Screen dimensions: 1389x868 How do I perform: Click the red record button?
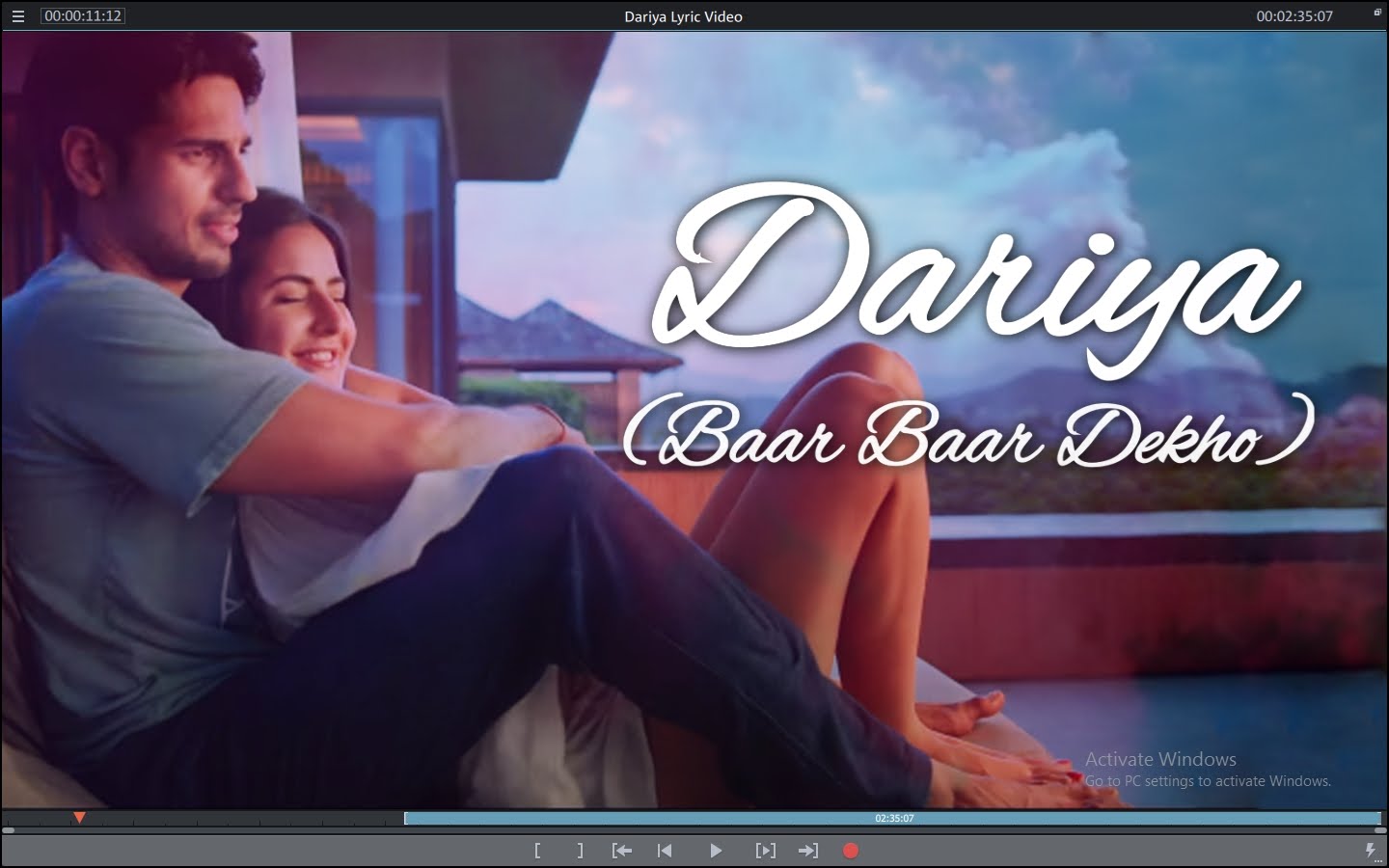pyautogui.click(x=851, y=851)
